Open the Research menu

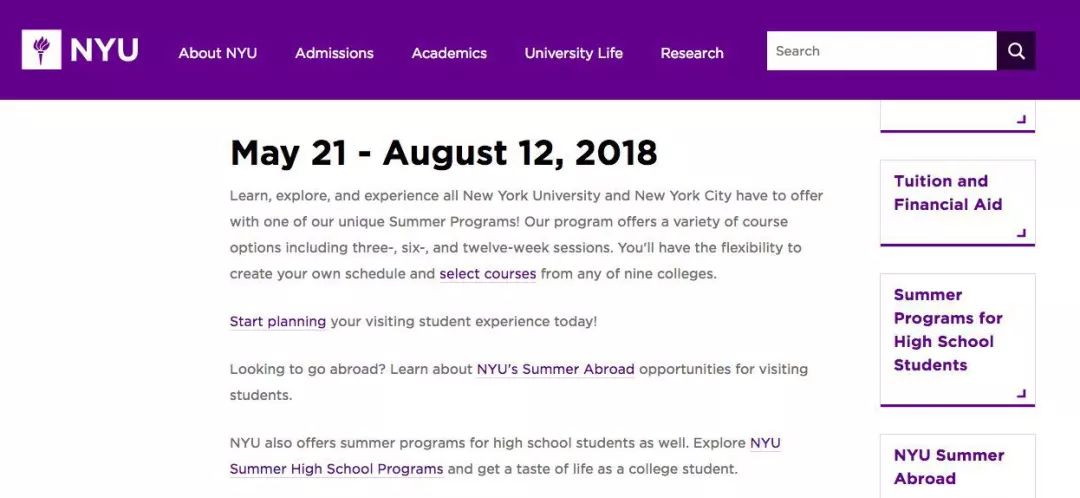[692, 53]
